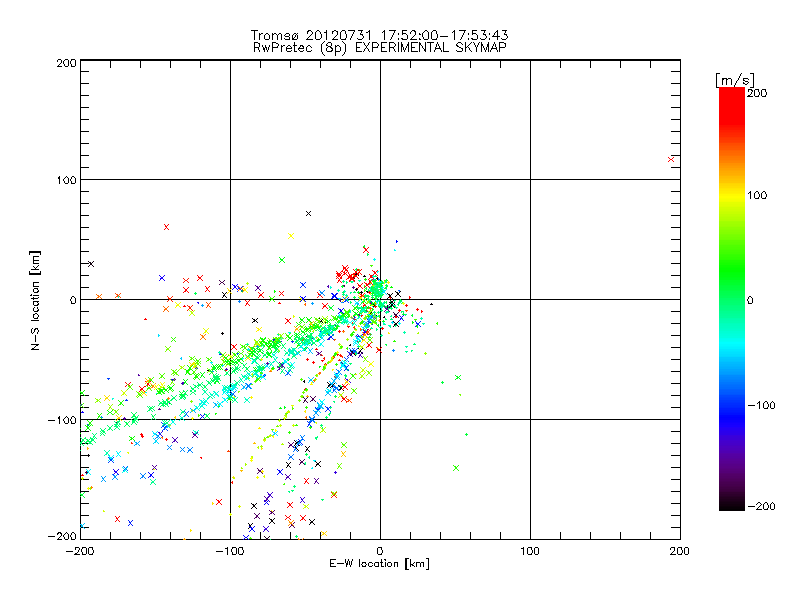This screenshot has height=600, width=800.
Task: Click the colorbar tick label '200'
Action: pyautogui.click(x=757, y=93)
